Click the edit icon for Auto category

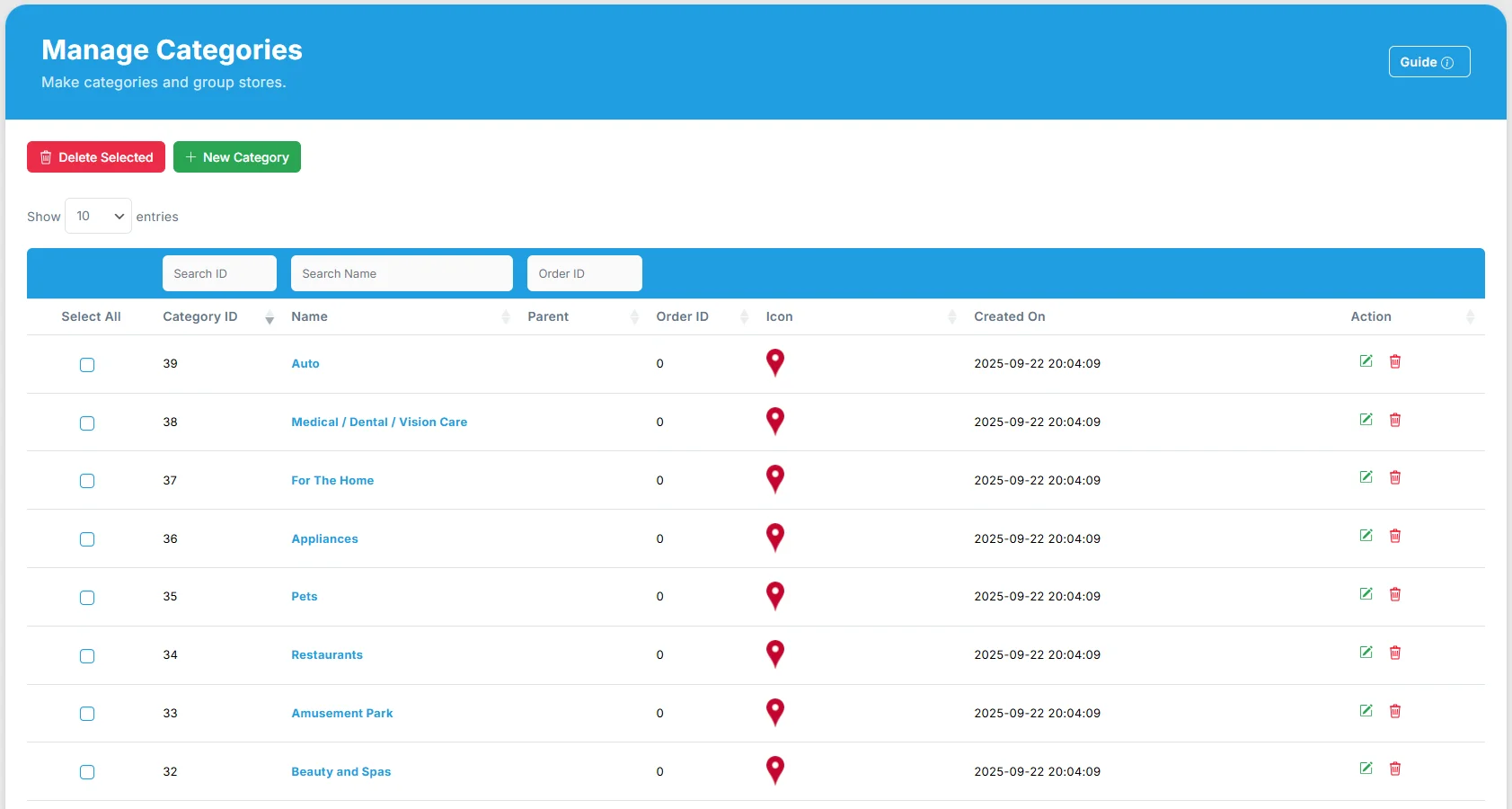(1366, 361)
